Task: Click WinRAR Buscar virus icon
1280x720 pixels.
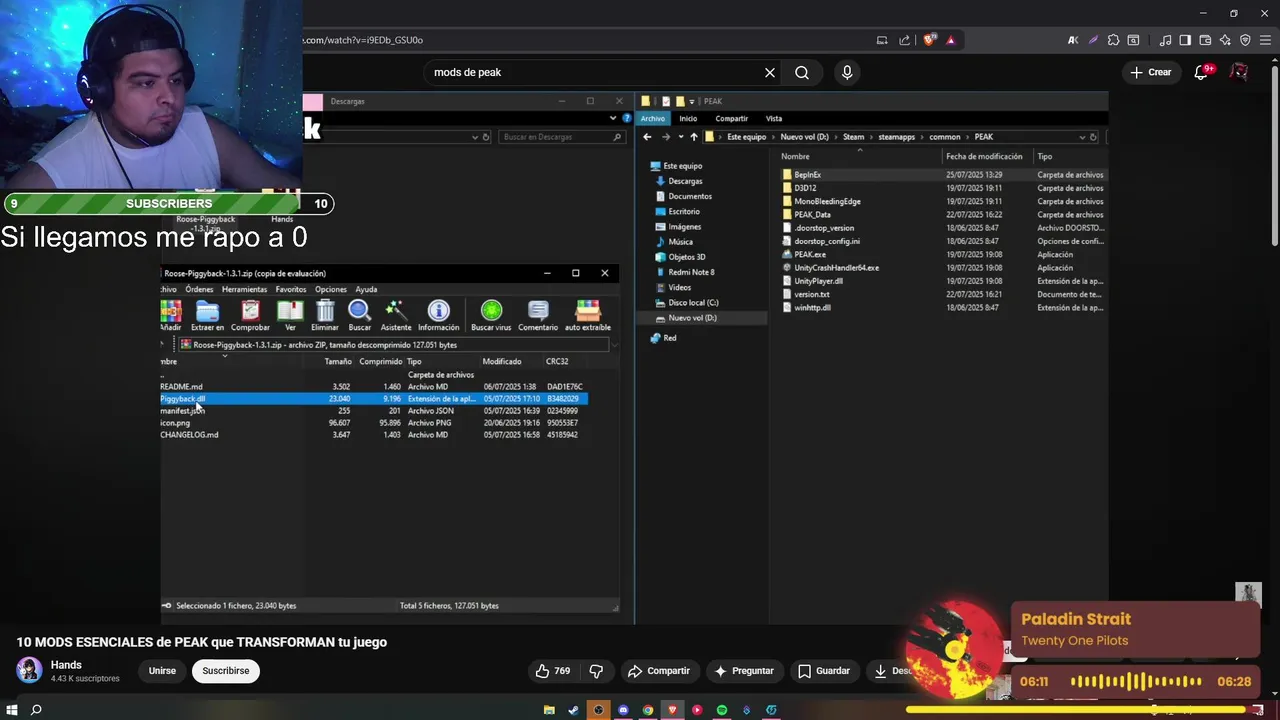Action: (491, 316)
